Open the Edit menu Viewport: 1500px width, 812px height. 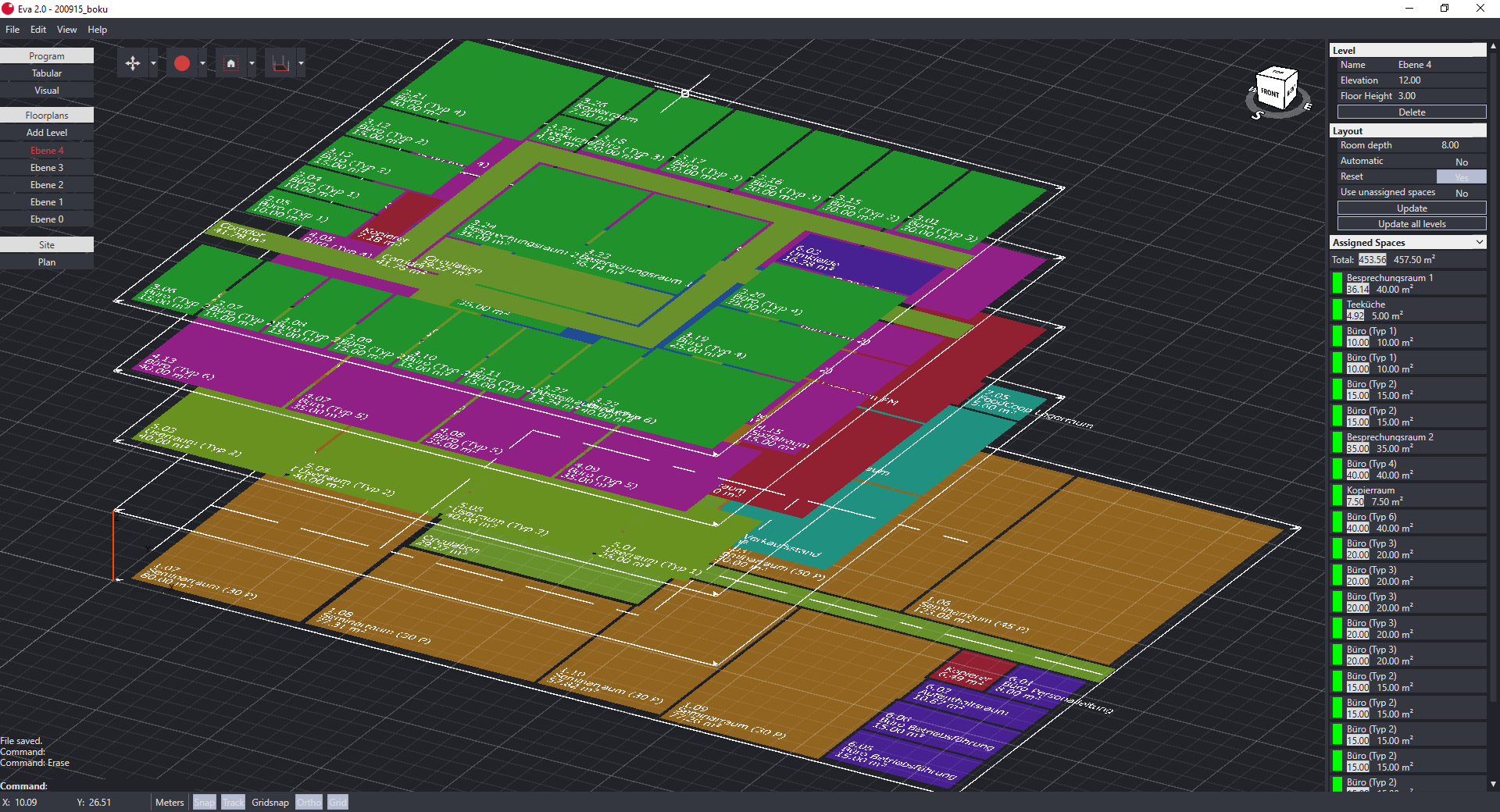[38, 30]
